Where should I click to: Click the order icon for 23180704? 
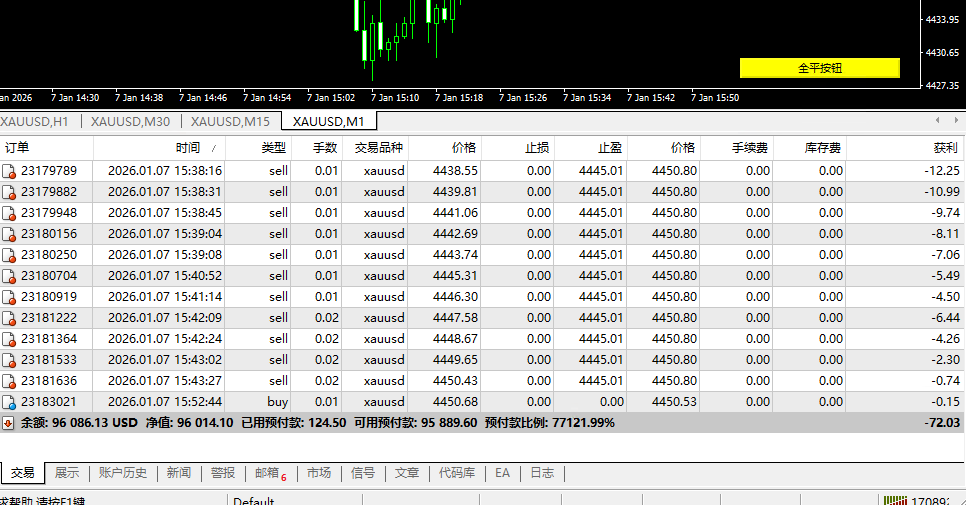click(9, 276)
